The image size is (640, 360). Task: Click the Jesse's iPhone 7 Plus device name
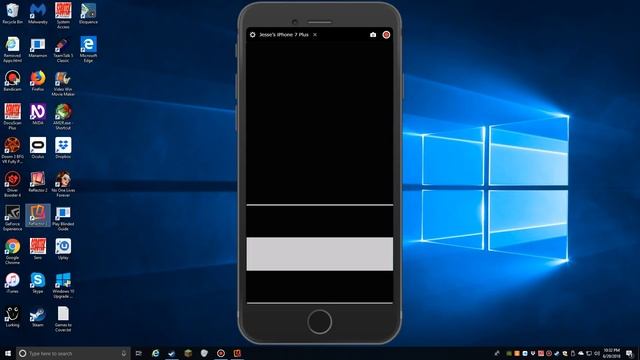[x=284, y=35]
